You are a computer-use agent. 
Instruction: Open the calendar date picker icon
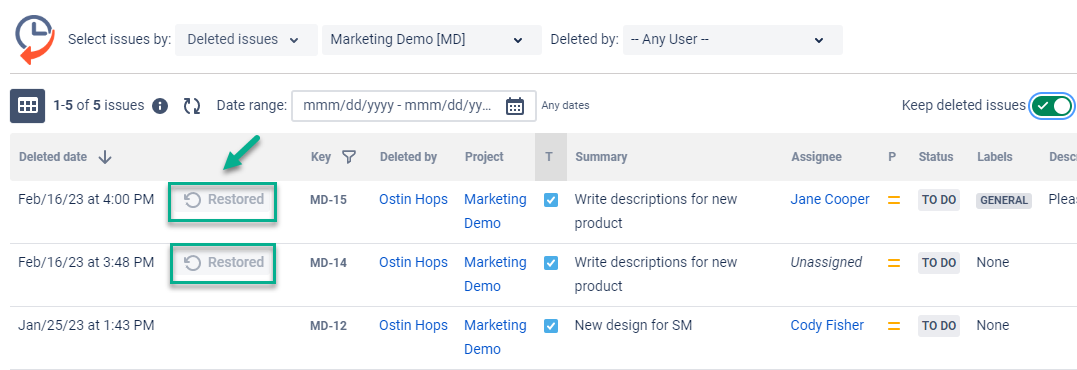click(x=515, y=106)
